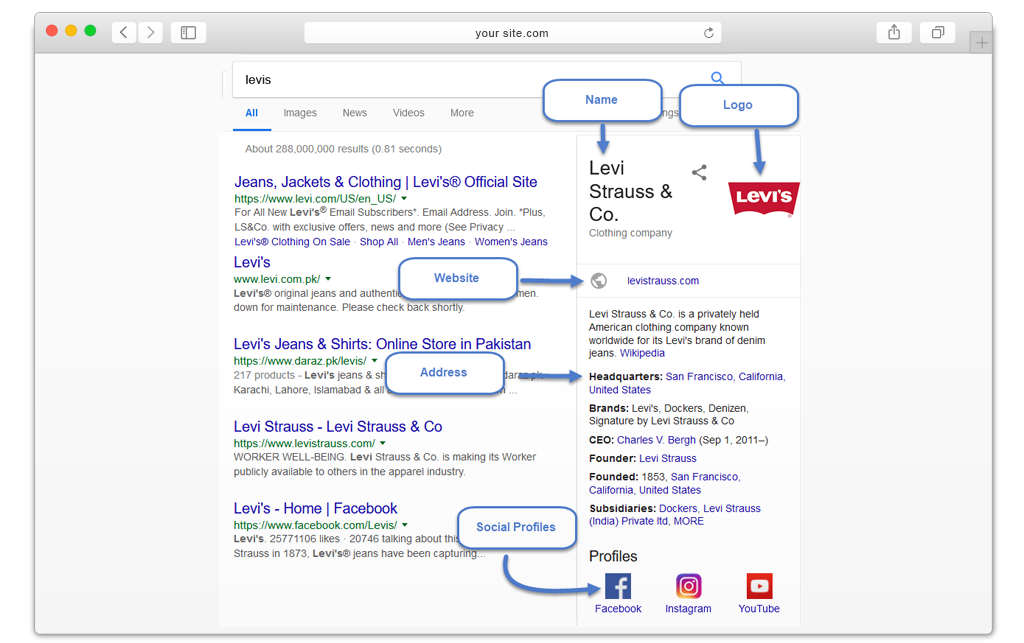Toggle the browser sidebar button
The width and height of the screenshot is (1024, 643).
(188, 32)
